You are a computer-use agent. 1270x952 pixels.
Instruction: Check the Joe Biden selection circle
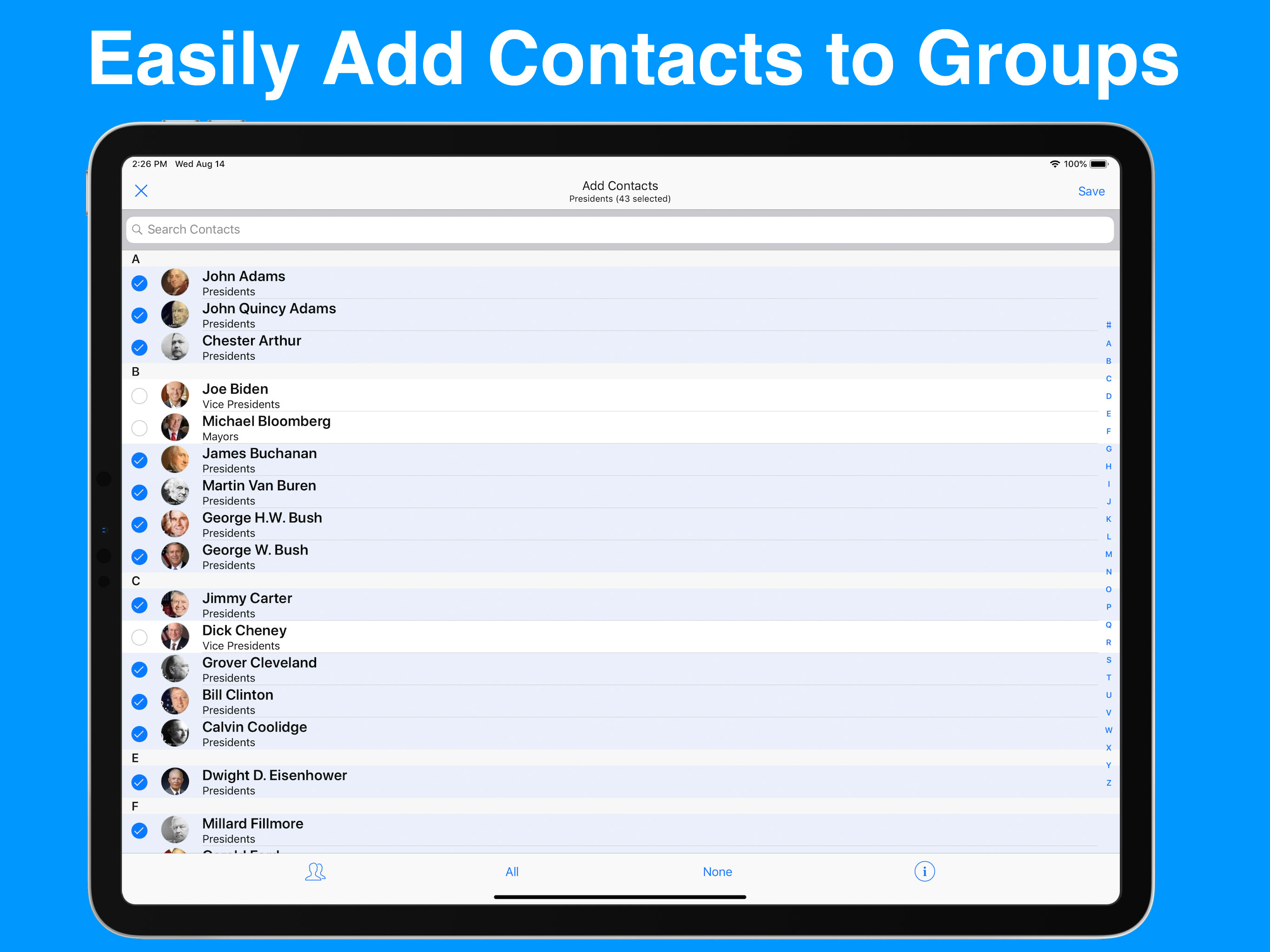click(139, 396)
